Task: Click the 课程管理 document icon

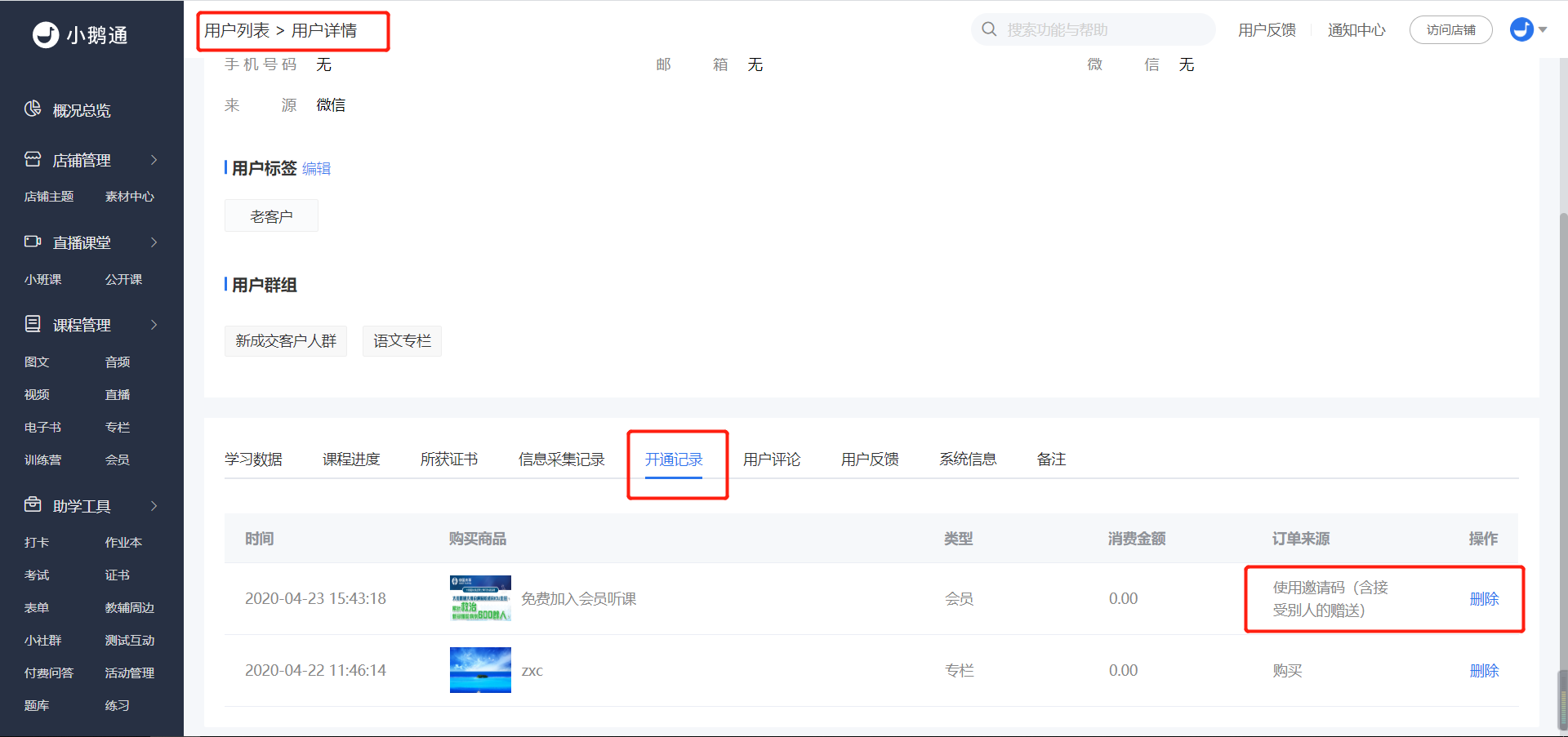Action: (33, 324)
